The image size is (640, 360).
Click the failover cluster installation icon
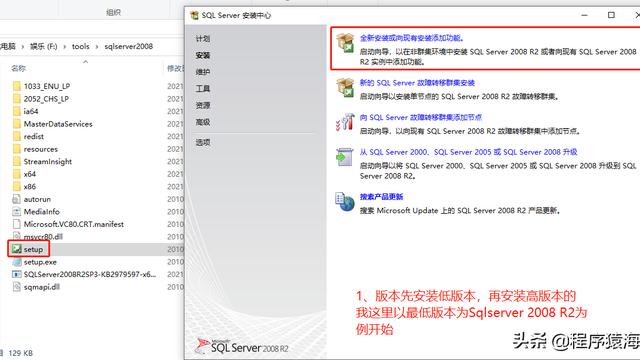[345, 87]
